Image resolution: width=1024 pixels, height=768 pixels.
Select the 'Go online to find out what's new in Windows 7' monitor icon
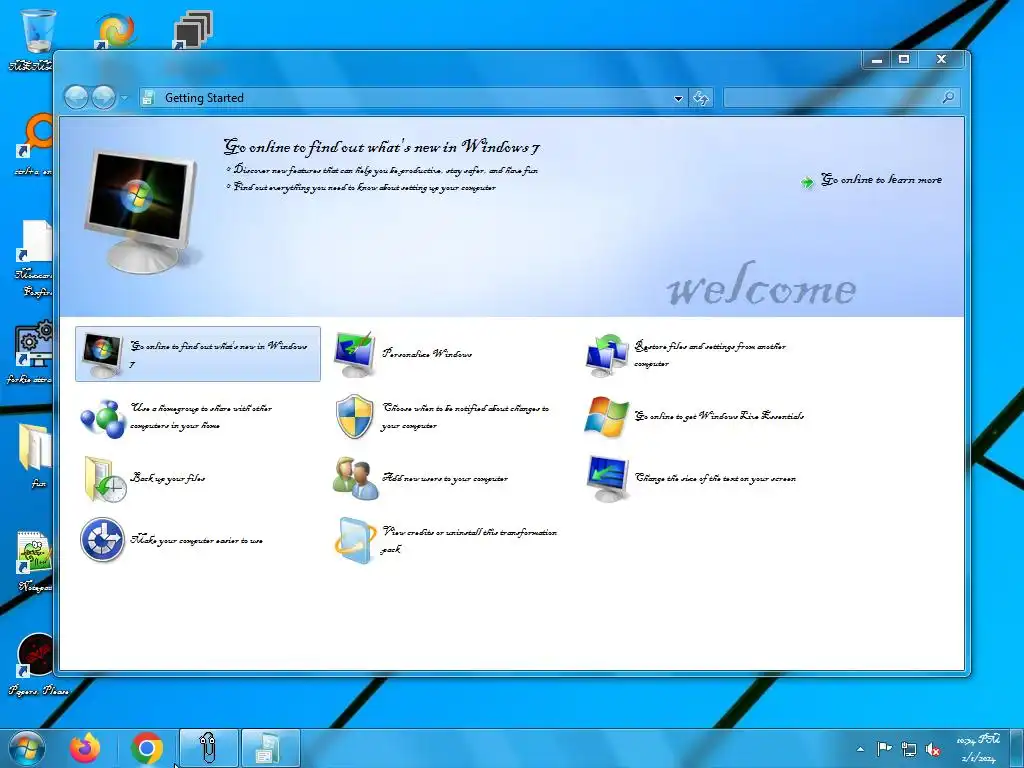coord(103,355)
